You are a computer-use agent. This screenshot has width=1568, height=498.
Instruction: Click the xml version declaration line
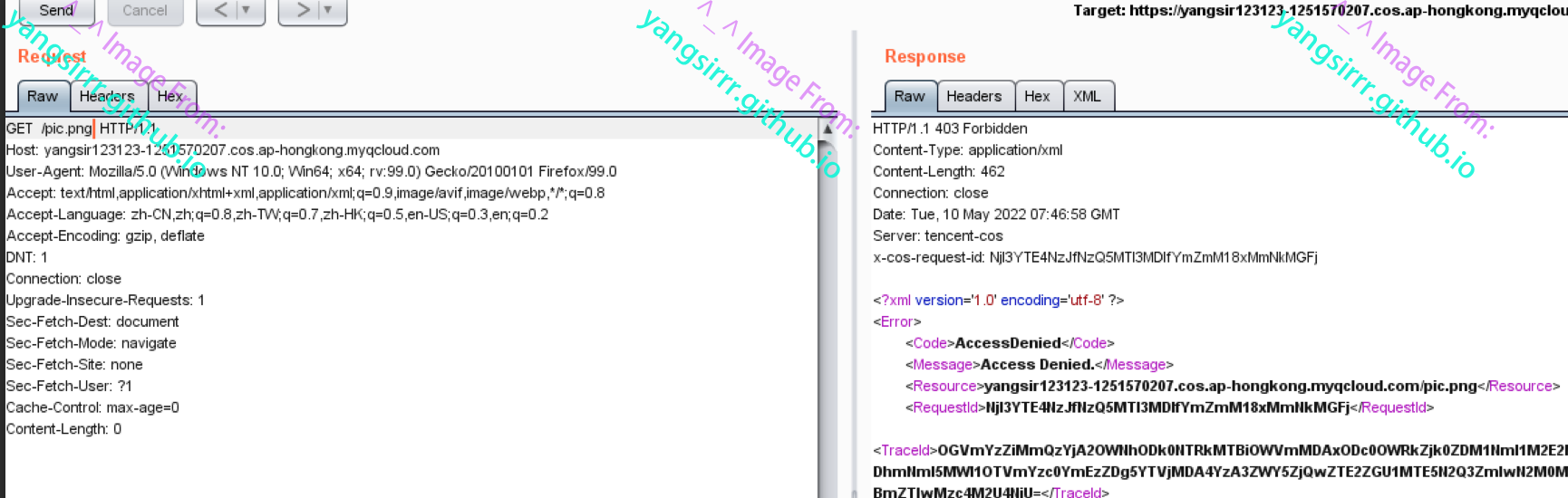point(998,301)
